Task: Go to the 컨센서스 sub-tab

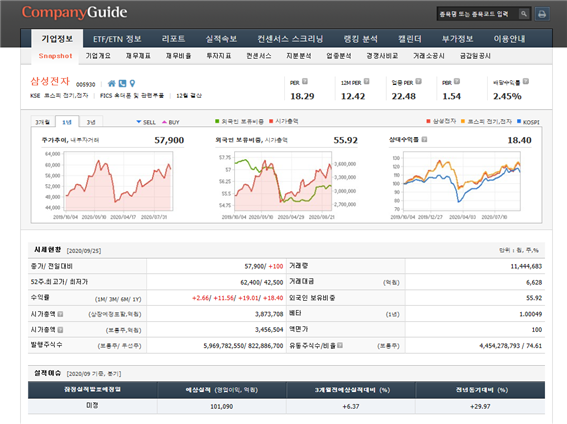Action: (x=259, y=56)
